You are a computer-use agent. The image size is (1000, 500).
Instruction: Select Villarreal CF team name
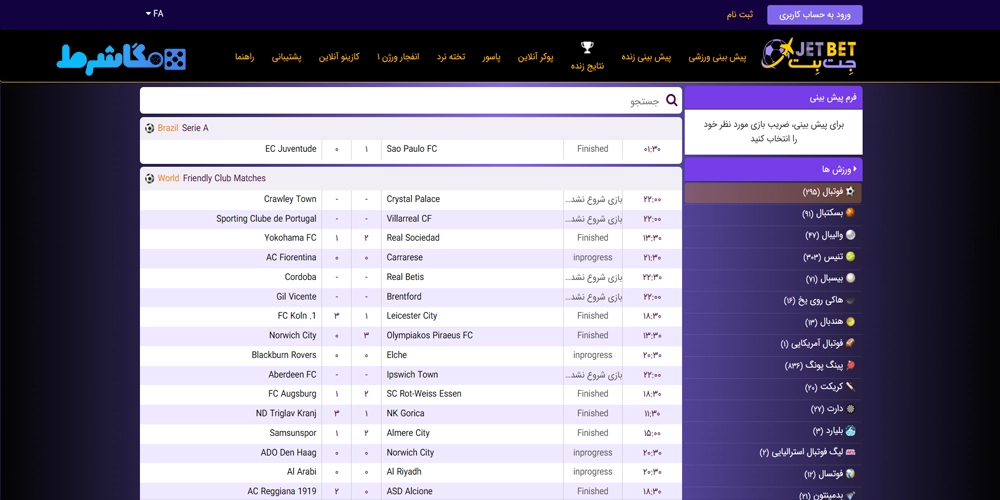click(409, 219)
